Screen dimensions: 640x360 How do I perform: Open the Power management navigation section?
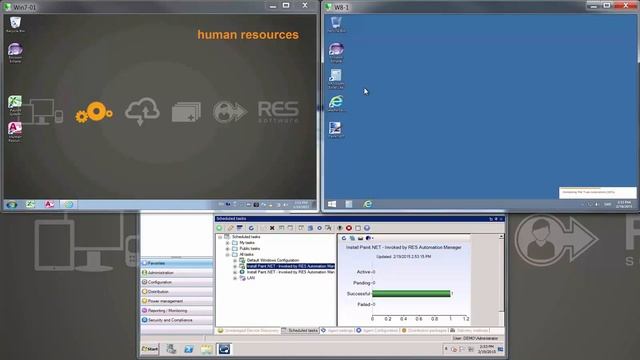[x=177, y=301]
